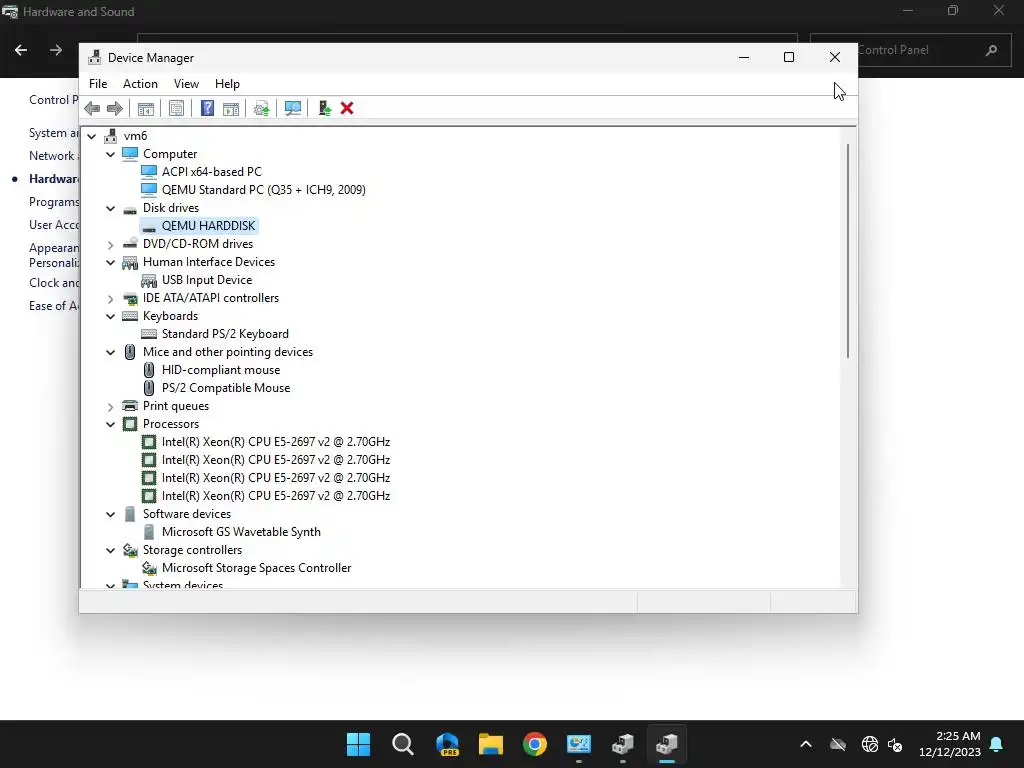
Task: Collapse the Processors category
Action: (x=110, y=424)
